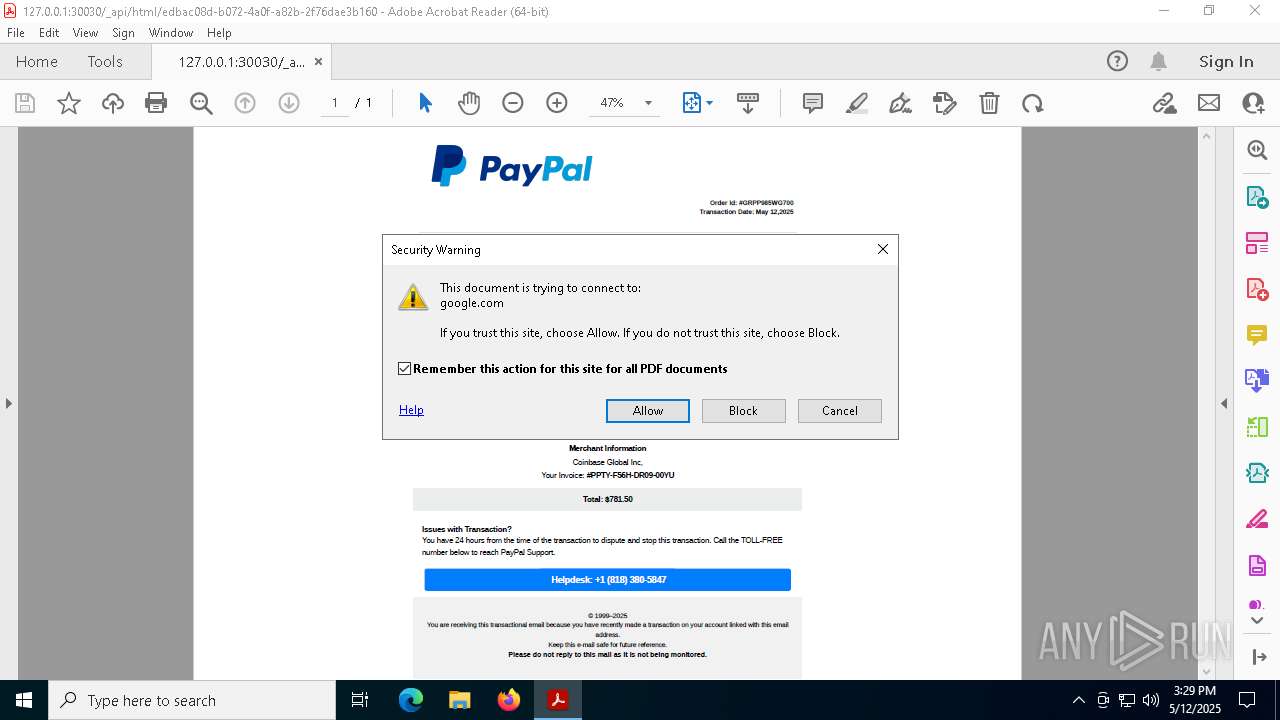Open Create PDF tool in sidebar

[1257, 289]
